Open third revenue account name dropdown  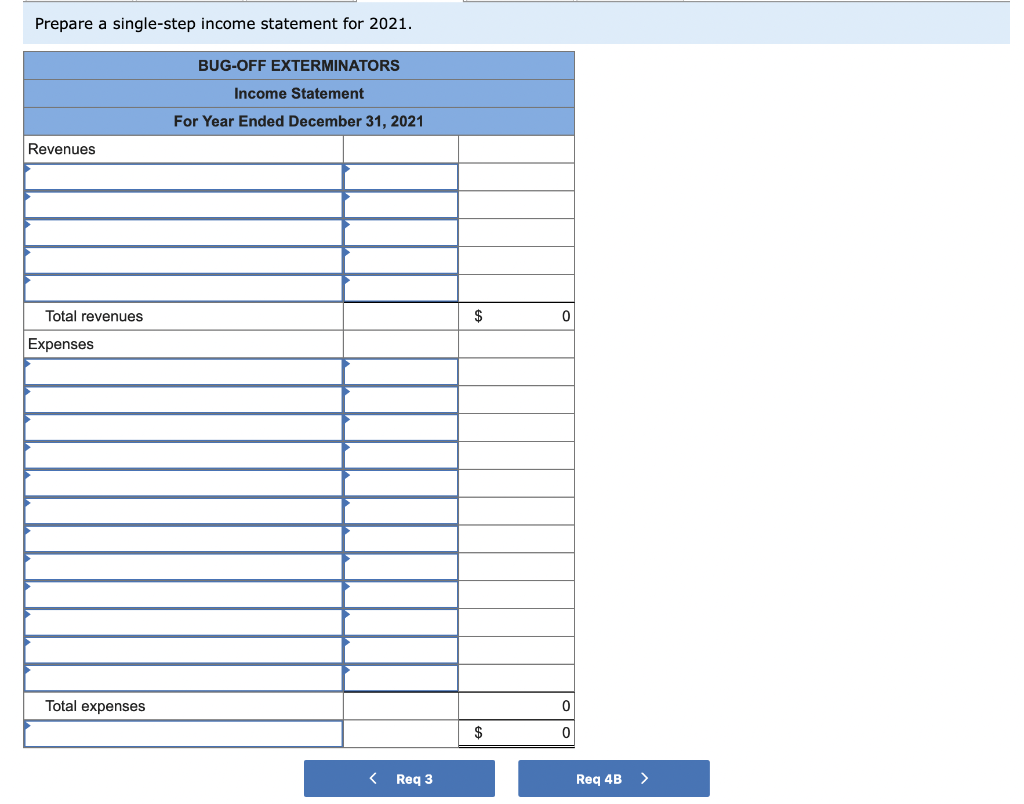pos(184,233)
